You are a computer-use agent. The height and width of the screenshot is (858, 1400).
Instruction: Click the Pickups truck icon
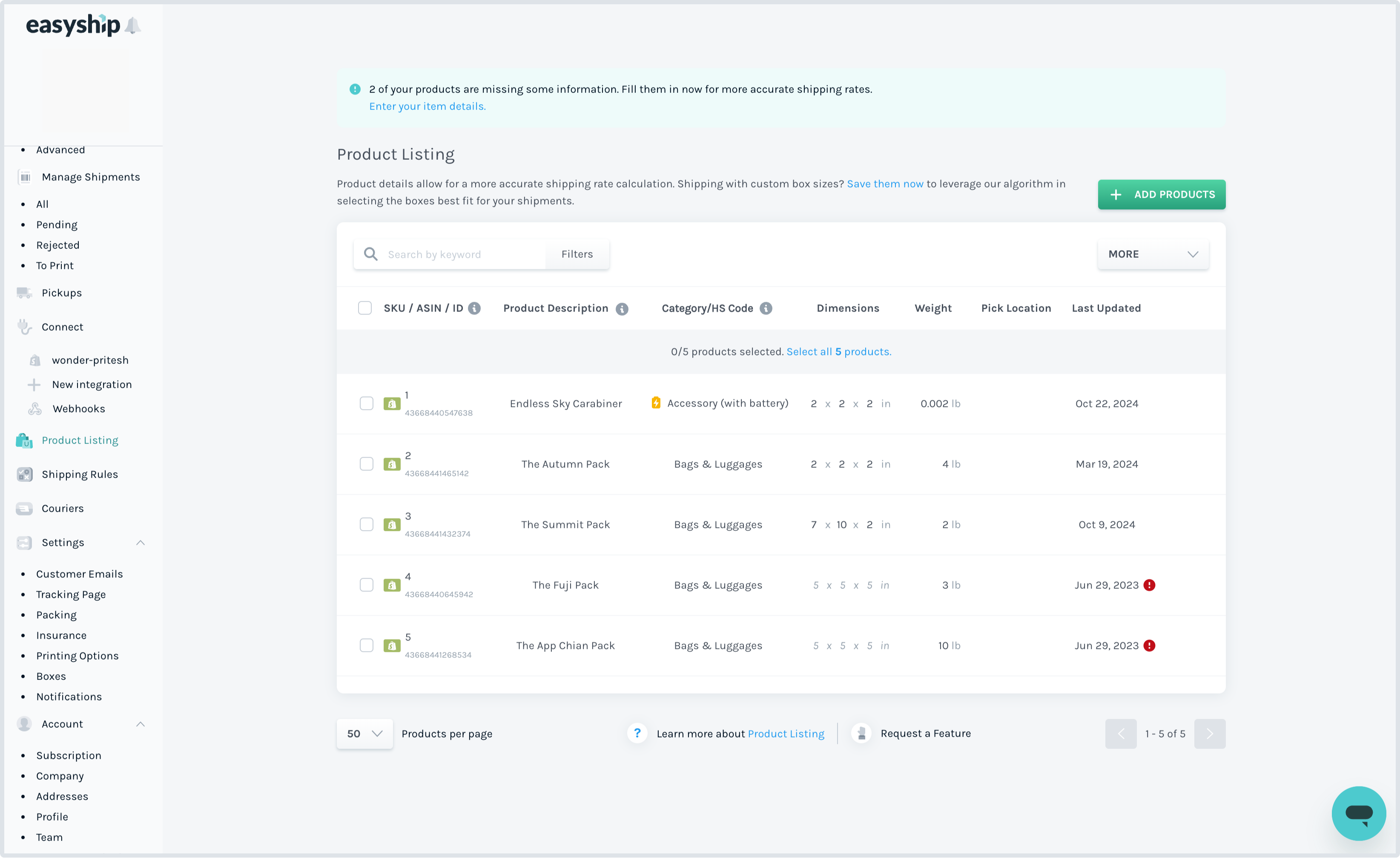(24, 293)
